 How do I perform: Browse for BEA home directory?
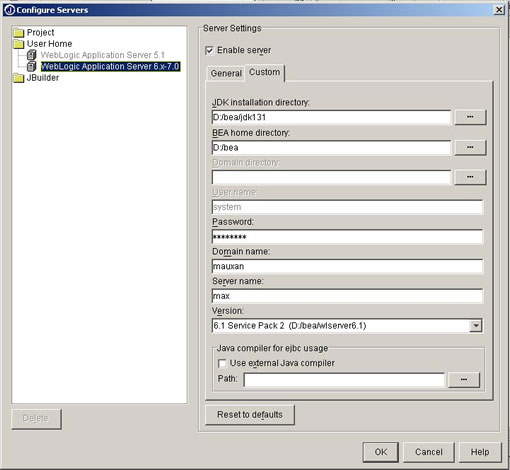pos(470,147)
